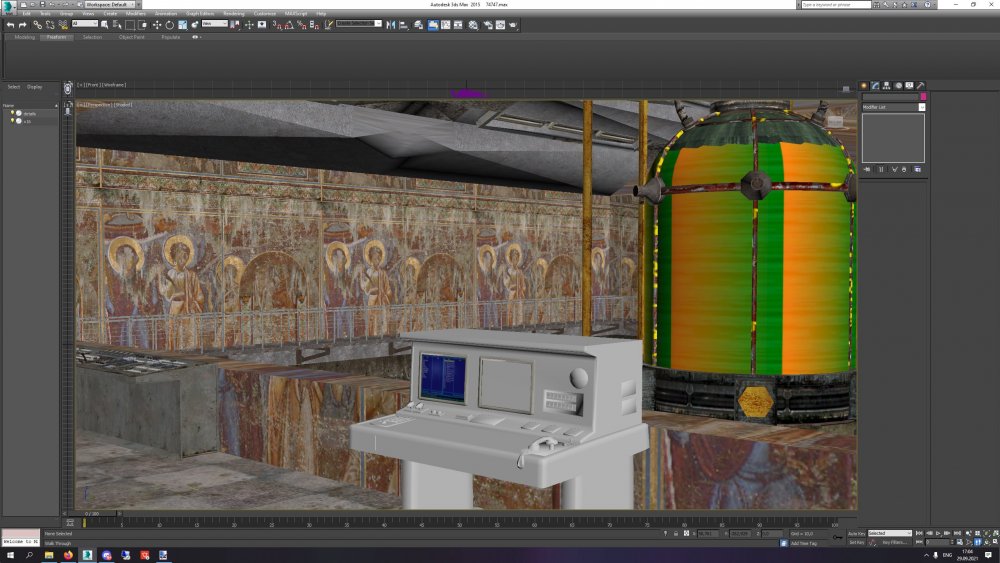Click the Select and Link tool

(37, 24)
